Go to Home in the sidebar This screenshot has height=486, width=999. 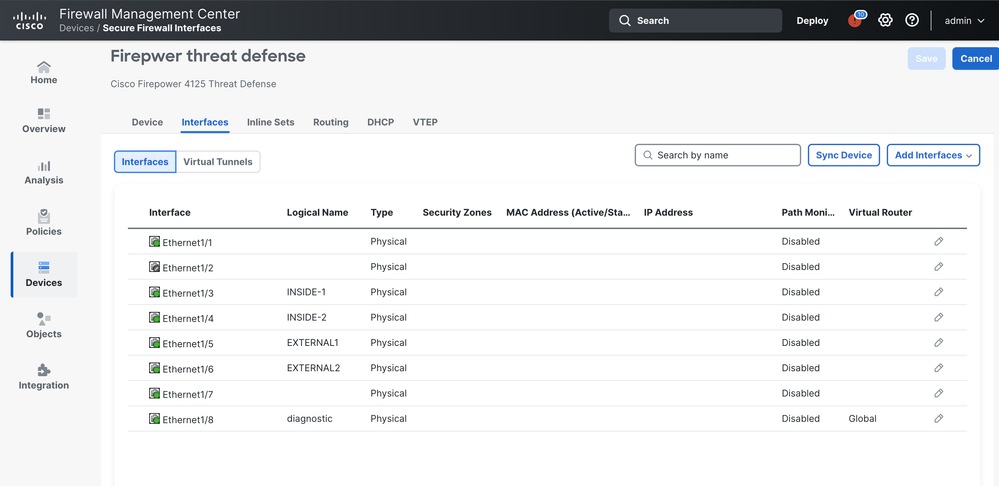click(x=44, y=73)
